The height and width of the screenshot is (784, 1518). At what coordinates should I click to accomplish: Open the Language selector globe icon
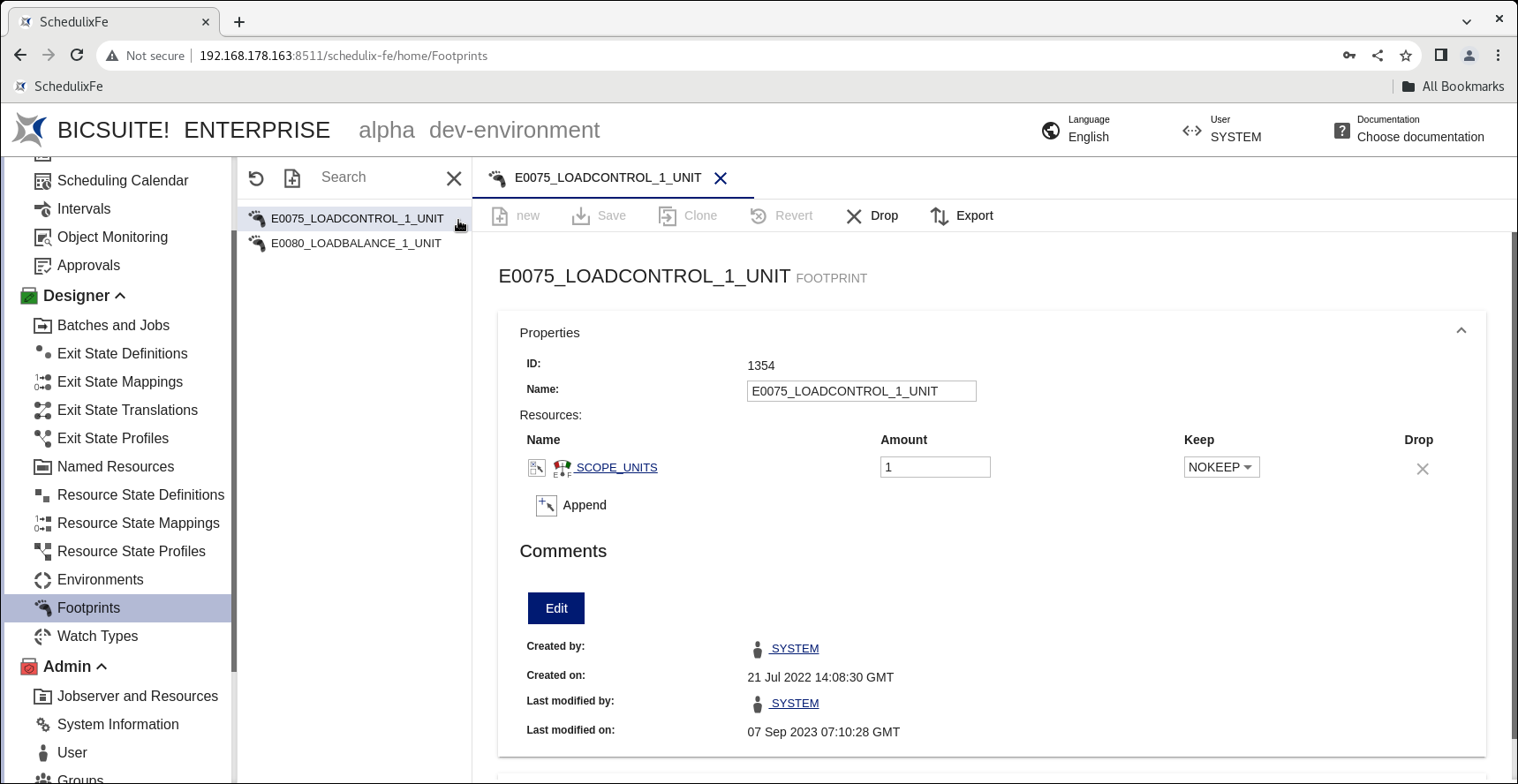1051,131
